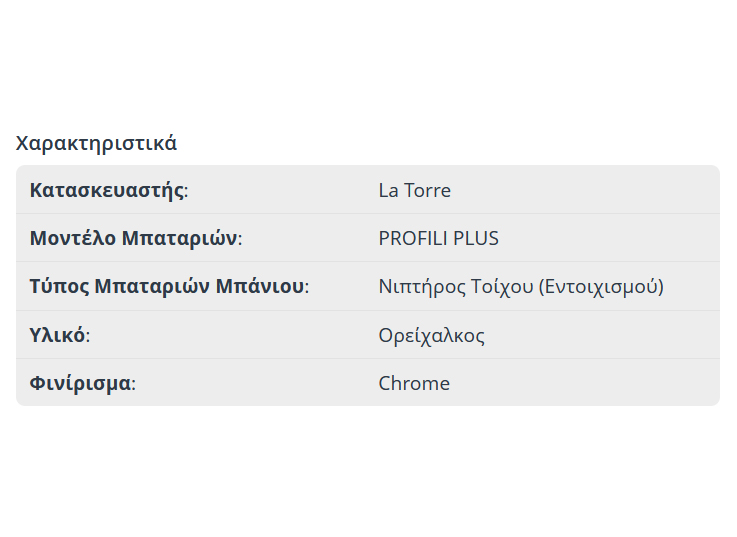Screen dimensions: 737x537
Task: Select the PROFILI PLUS model value
Action: click(x=438, y=239)
